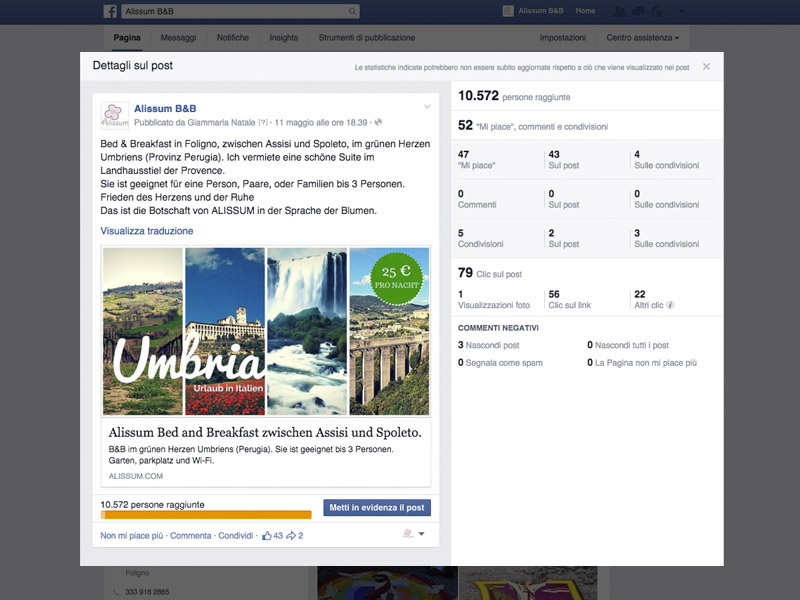Open account menu arrow in top bar
This screenshot has height=600, width=800.
(681, 11)
